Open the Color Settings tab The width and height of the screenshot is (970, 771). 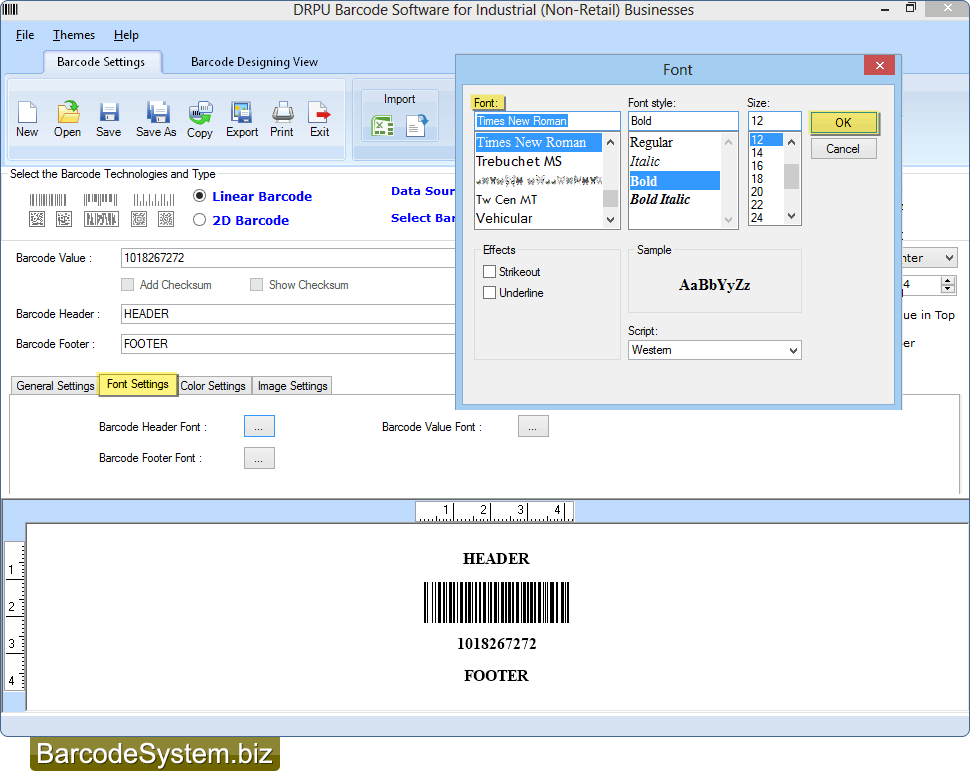(213, 386)
